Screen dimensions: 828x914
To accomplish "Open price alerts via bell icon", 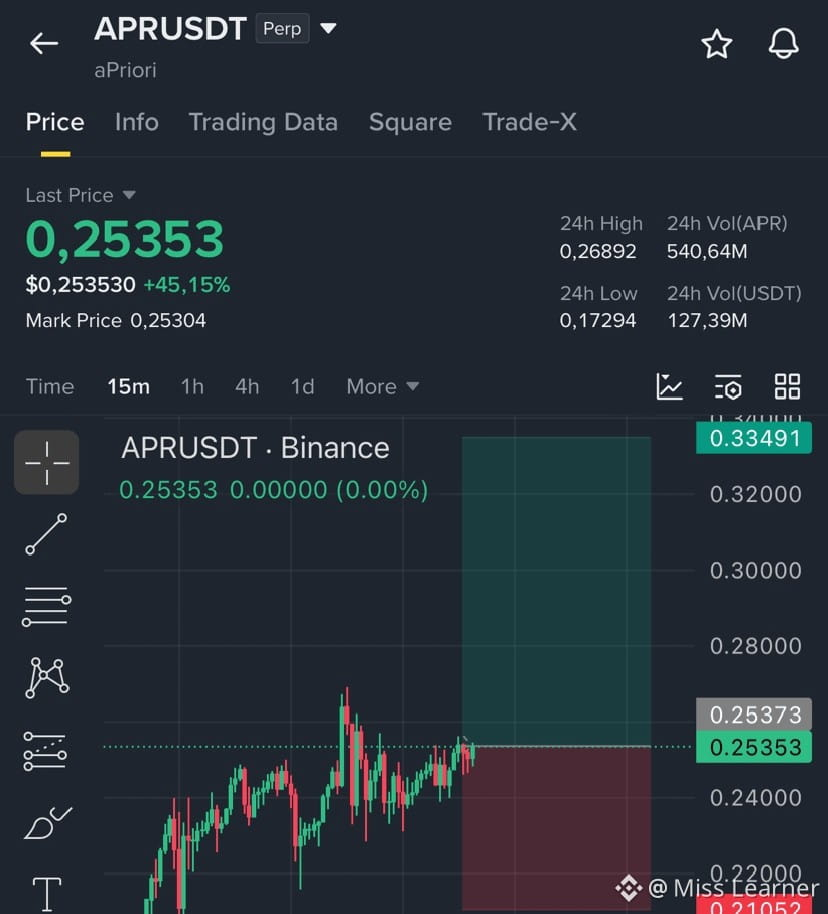I will (783, 44).
